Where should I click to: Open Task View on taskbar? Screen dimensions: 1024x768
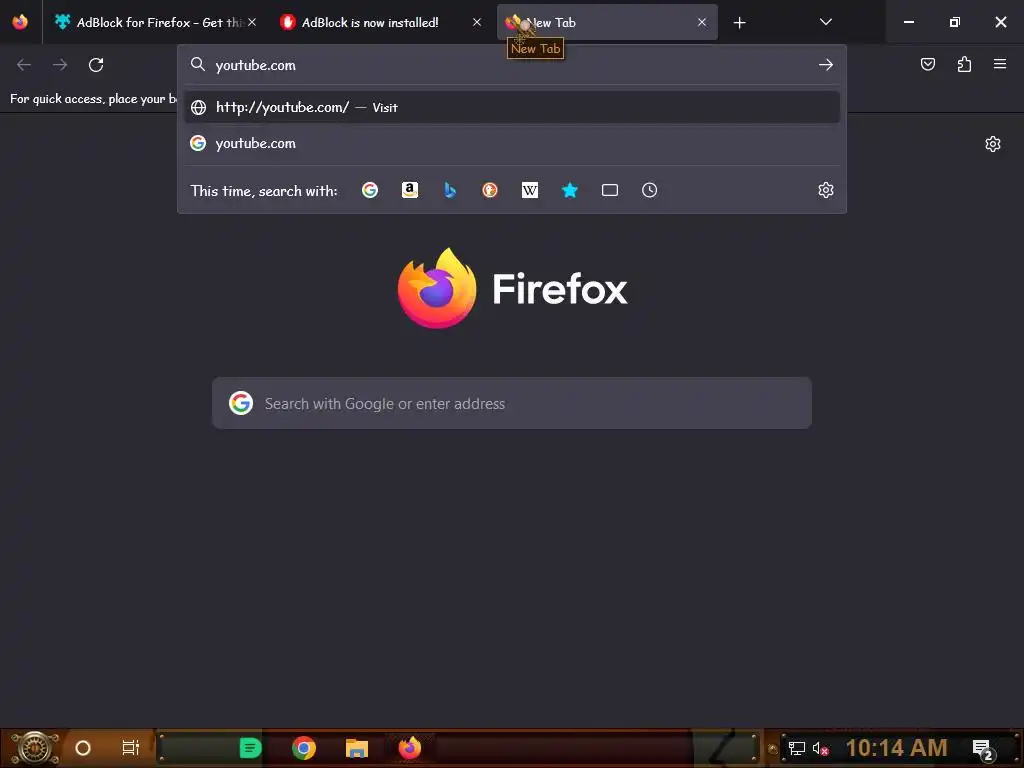click(131, 748)
